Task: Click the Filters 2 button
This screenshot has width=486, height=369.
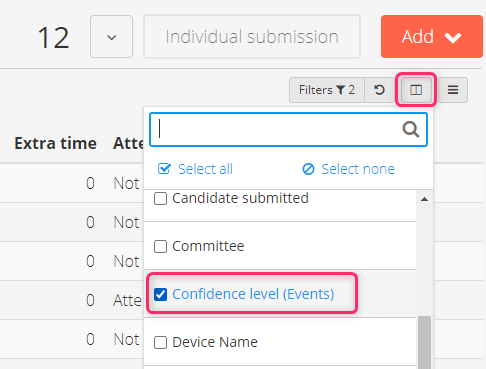Action: point(327,90)
